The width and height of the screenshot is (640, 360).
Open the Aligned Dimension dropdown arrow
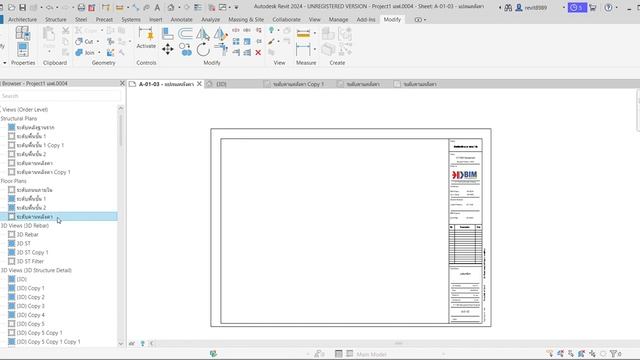coord(315,50)
